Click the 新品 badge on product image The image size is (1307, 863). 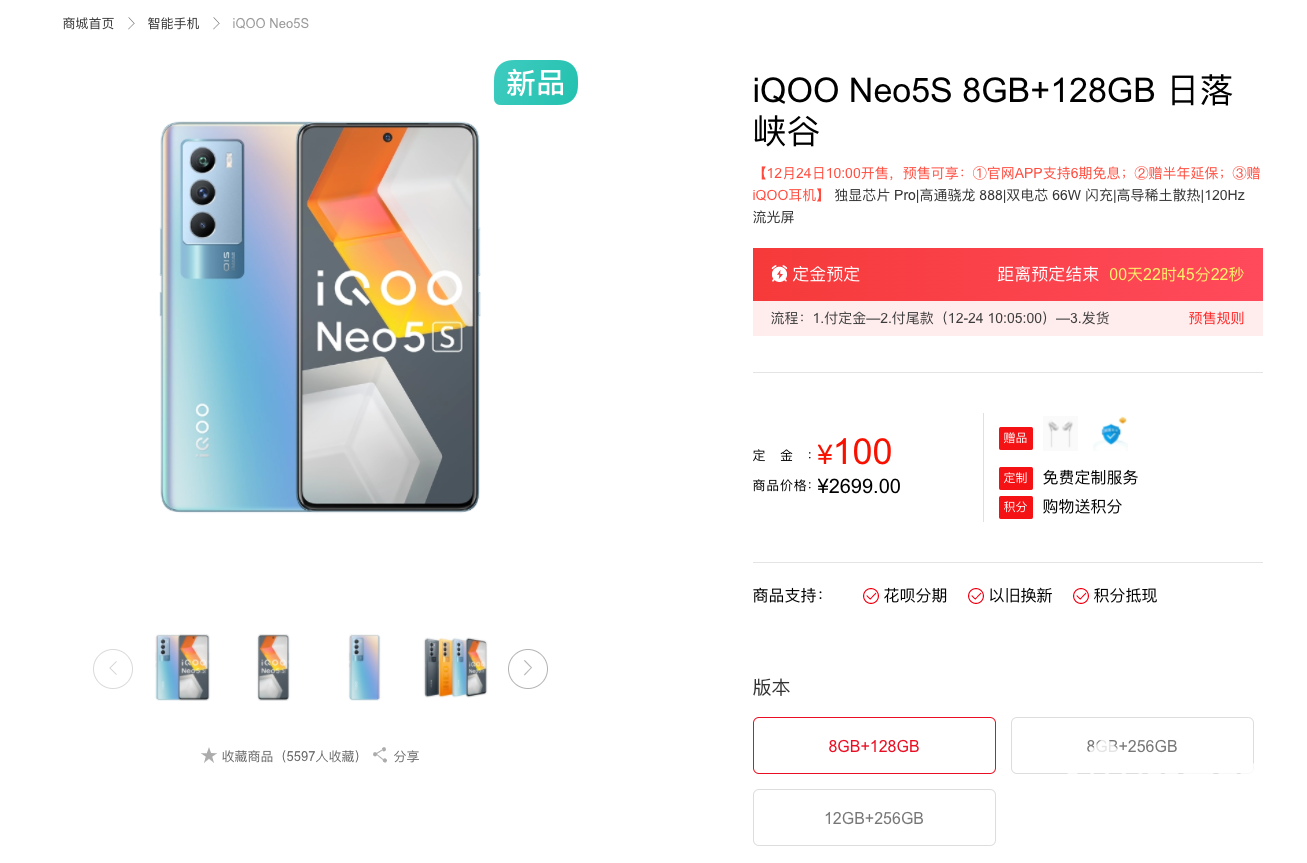(536, 83)
